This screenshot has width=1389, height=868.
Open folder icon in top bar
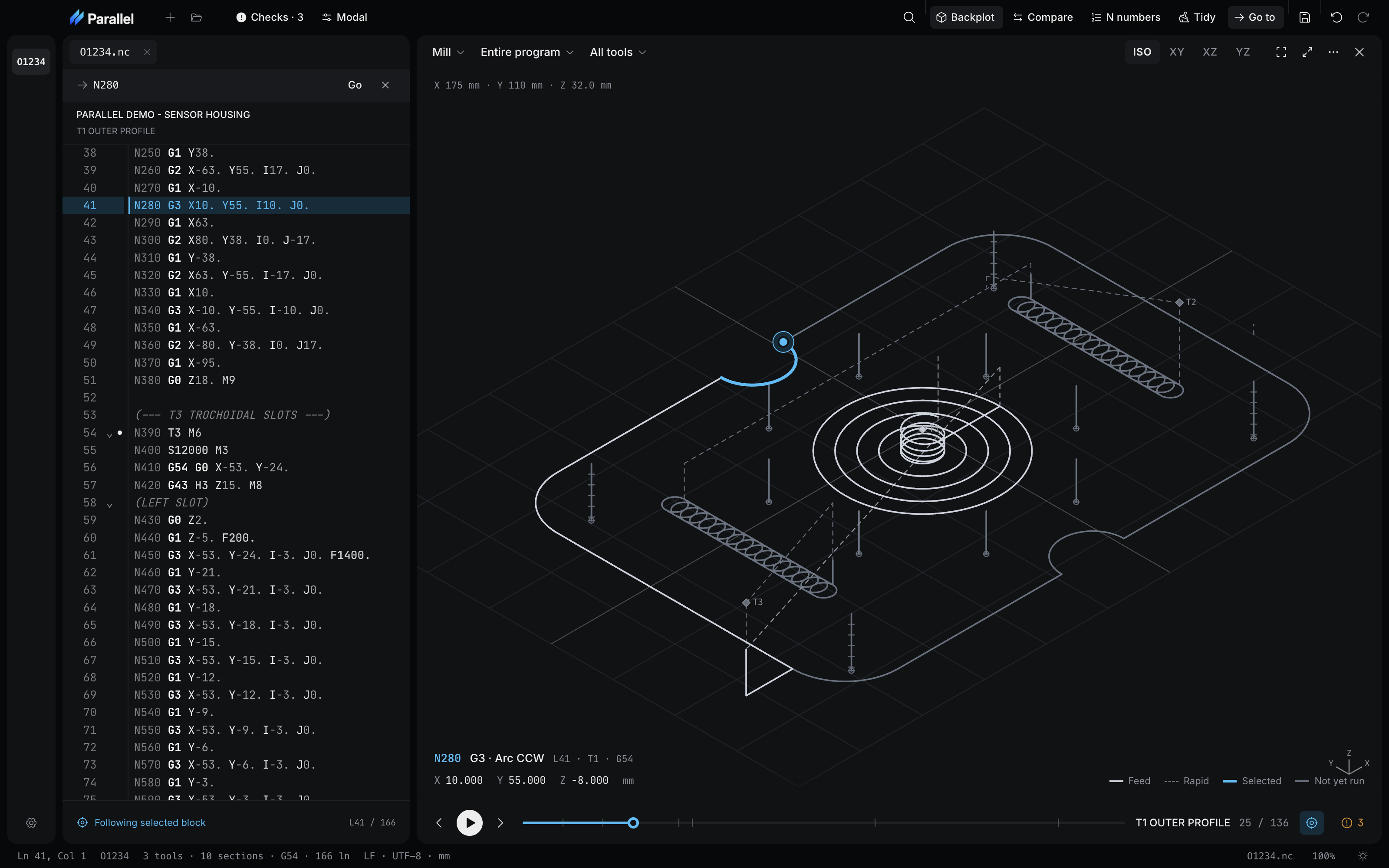tap(196, 17)
